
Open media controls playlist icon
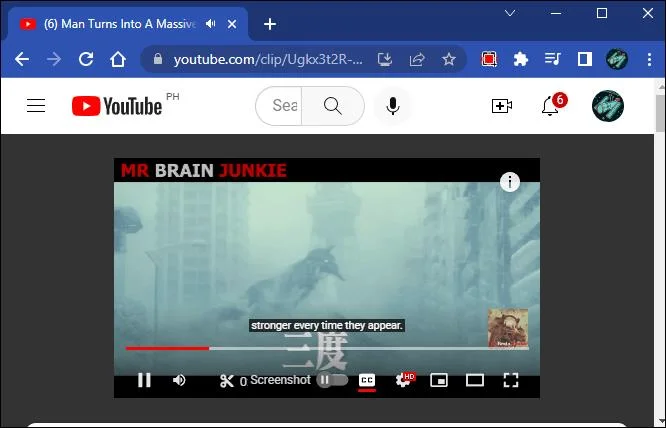pyautogui.click(x=553, y=59)
